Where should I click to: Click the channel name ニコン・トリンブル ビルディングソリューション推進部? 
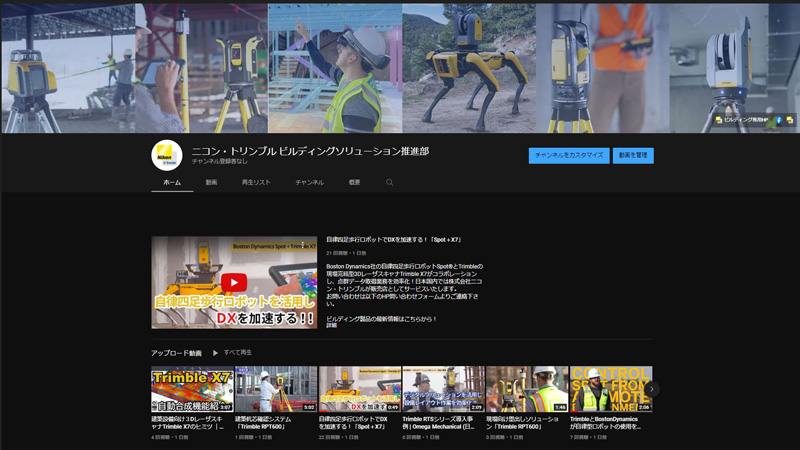(310, 151)
